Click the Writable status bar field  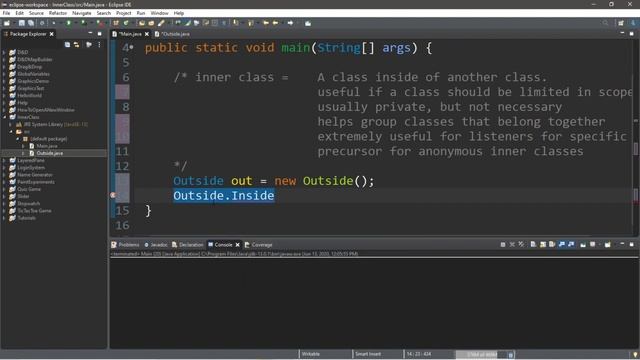click(311, 354)
